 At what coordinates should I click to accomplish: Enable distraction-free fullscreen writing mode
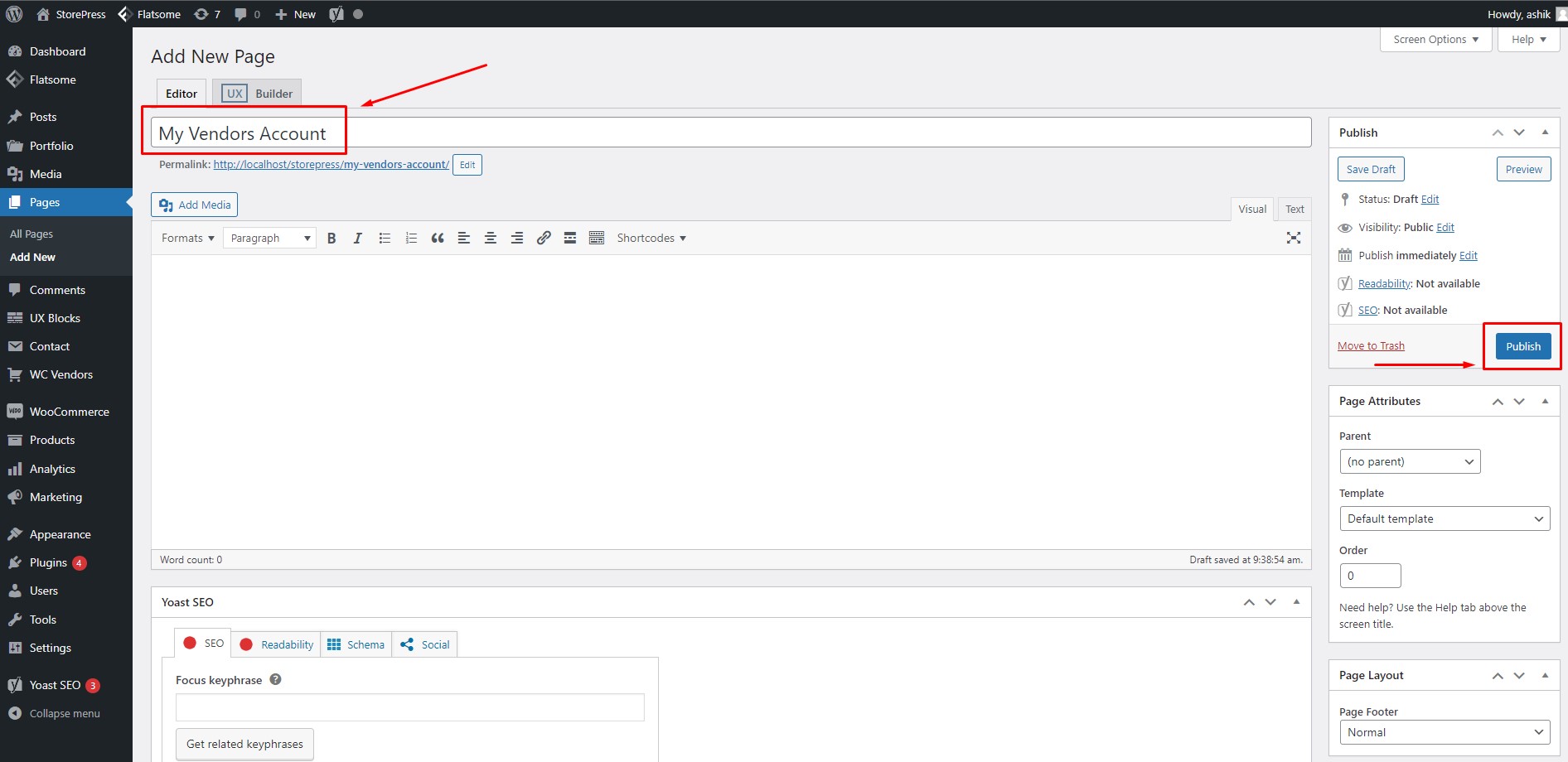click(1293, 239)
